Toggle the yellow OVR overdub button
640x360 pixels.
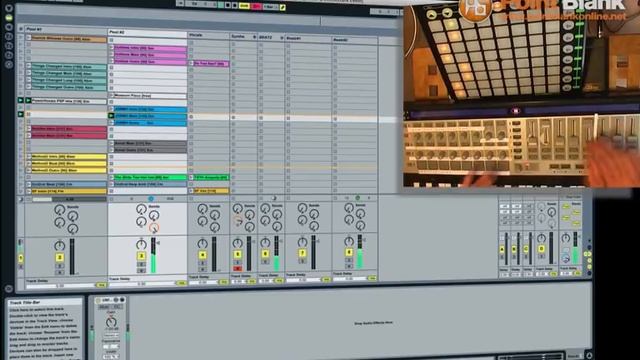(x=244, y=6)
